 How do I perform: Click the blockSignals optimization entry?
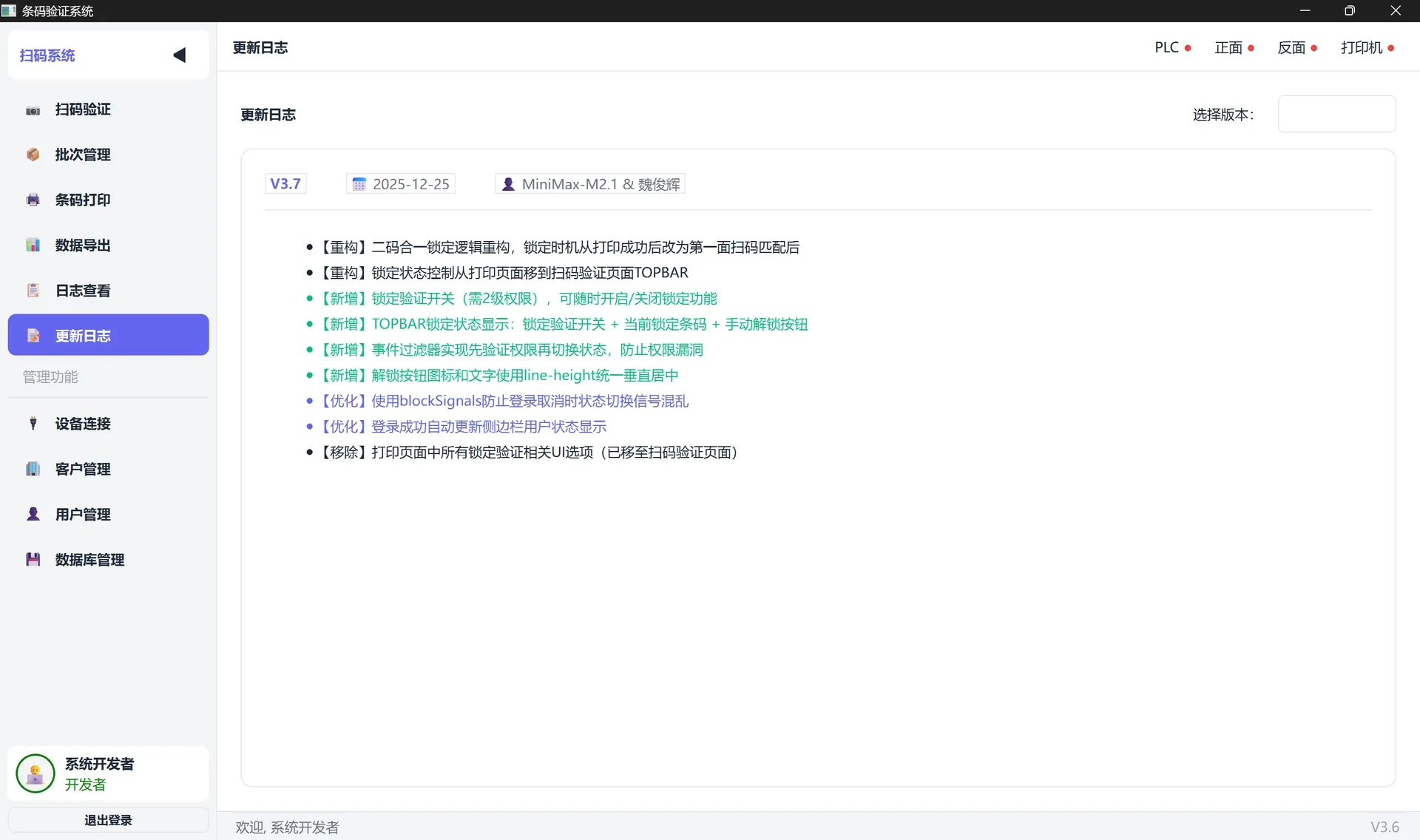(503, 402)
